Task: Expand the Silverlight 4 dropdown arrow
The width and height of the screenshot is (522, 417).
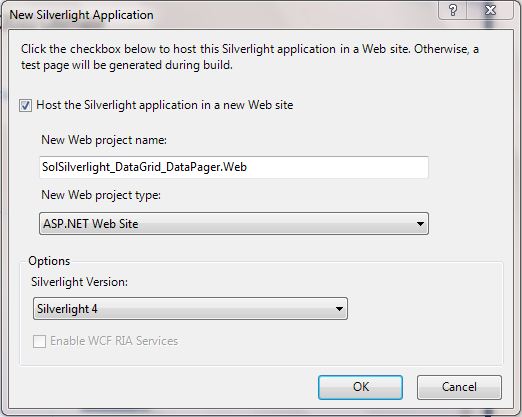Action: coord(339,309)
